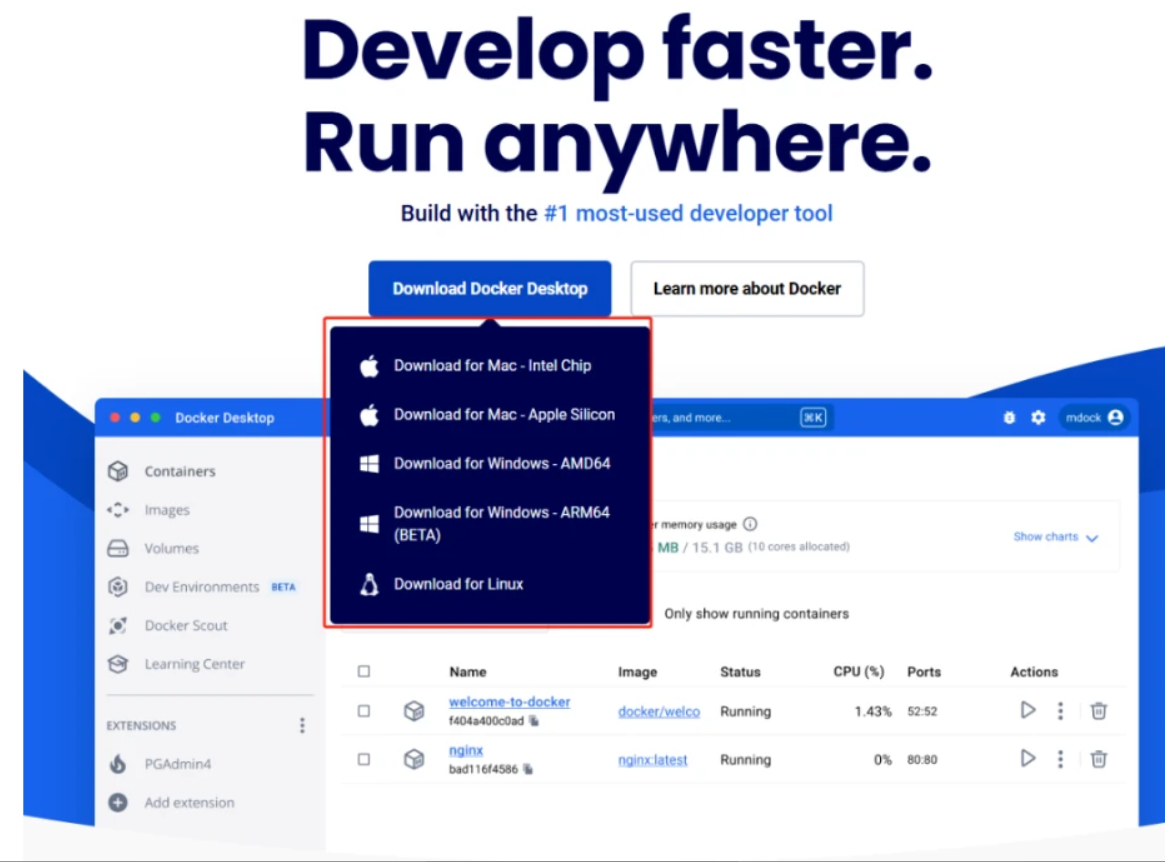Click the welcome-to-docker container cube icon
Viewport: 1165px width, 862px height.
click(x=414, y=711)
